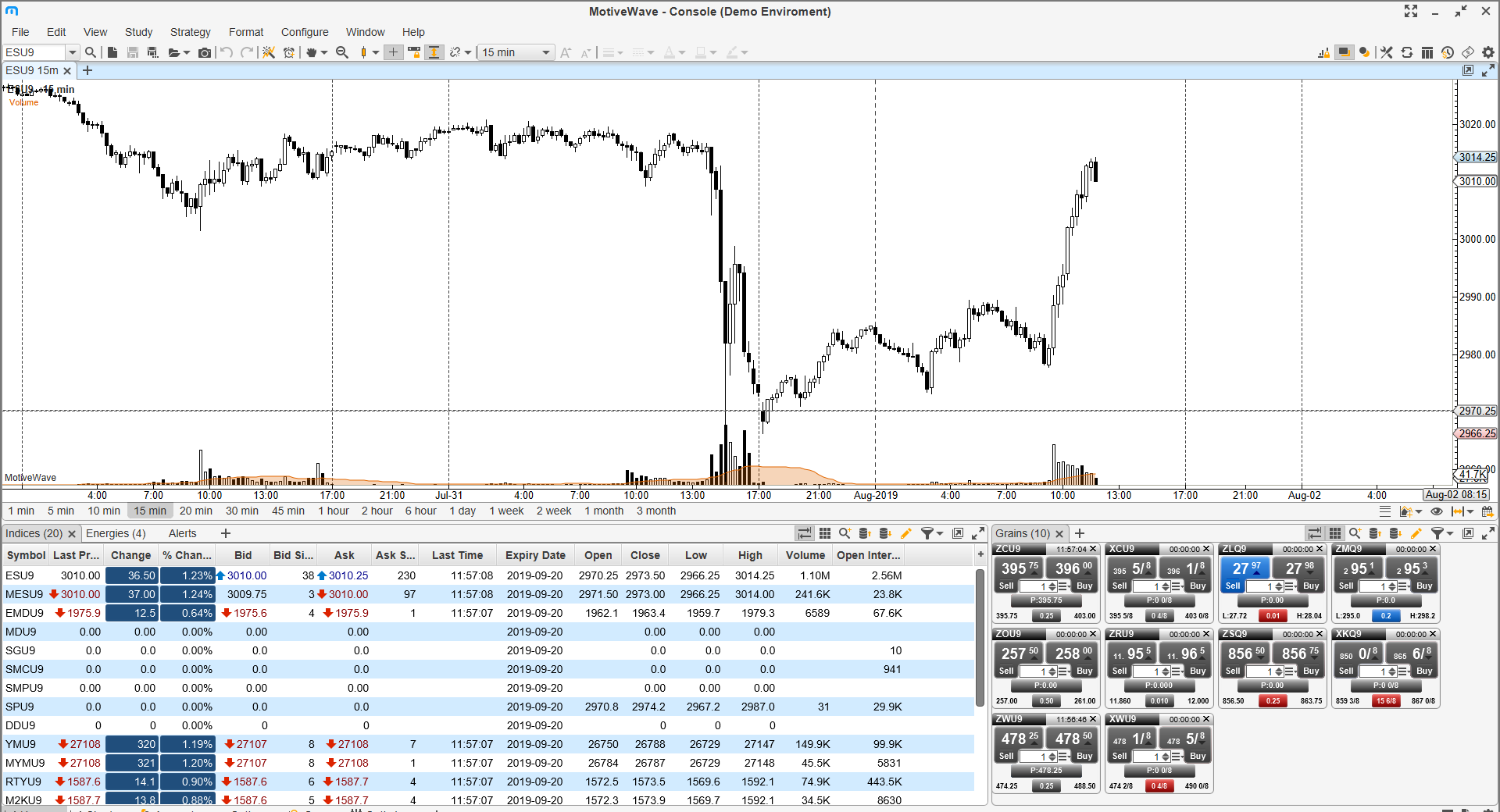Click the watchlist vertical scrollbar
Image resolution: width=1500 pixels, height=812 pixels.
coord(980,638)
